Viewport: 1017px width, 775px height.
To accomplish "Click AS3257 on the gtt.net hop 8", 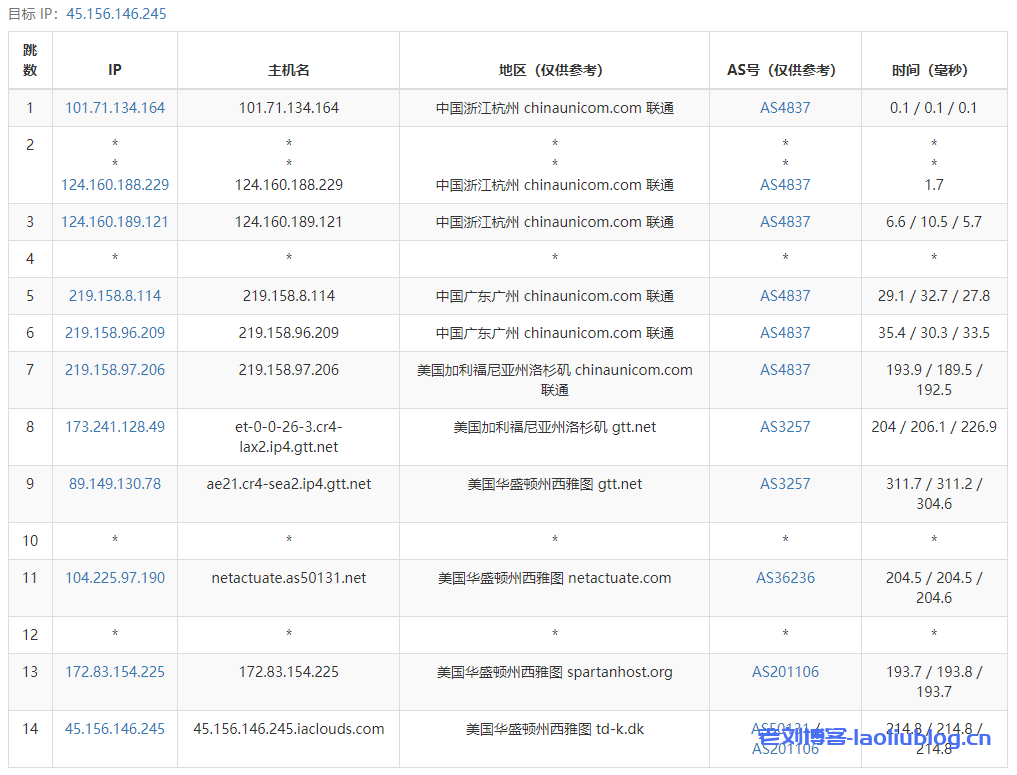I will click(x=785, y=426).
